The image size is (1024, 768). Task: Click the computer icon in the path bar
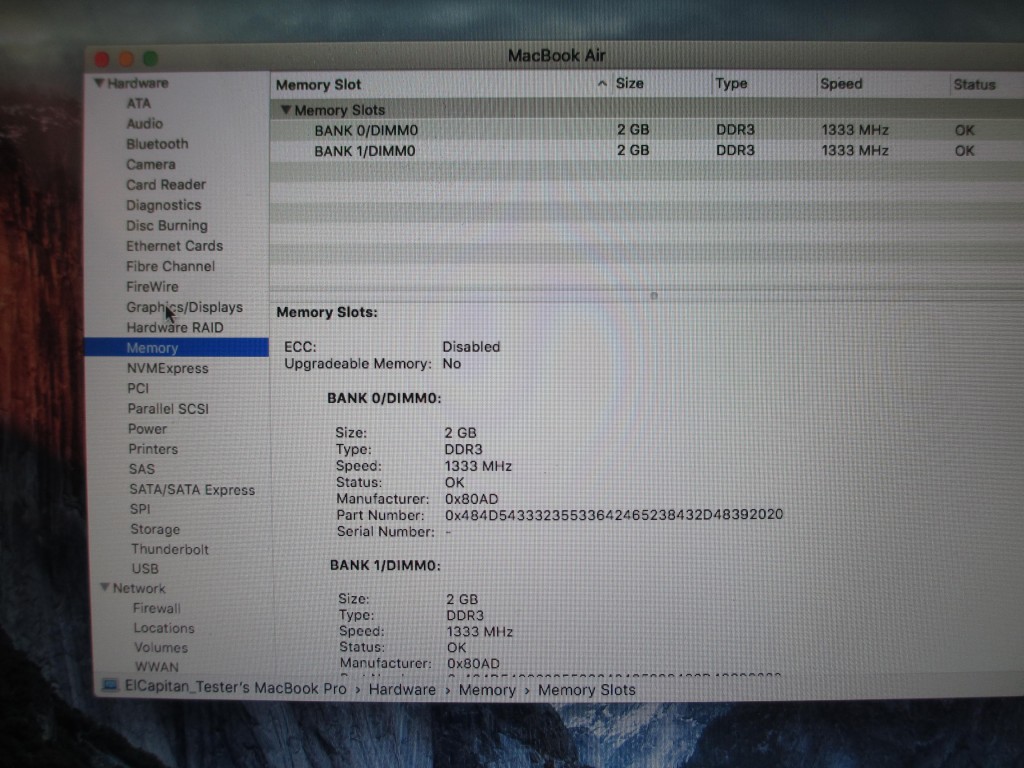tap(110, 685)
